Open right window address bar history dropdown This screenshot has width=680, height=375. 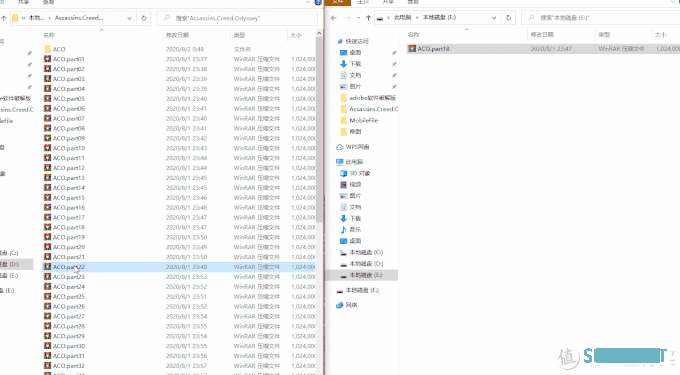tap(494, 18)
